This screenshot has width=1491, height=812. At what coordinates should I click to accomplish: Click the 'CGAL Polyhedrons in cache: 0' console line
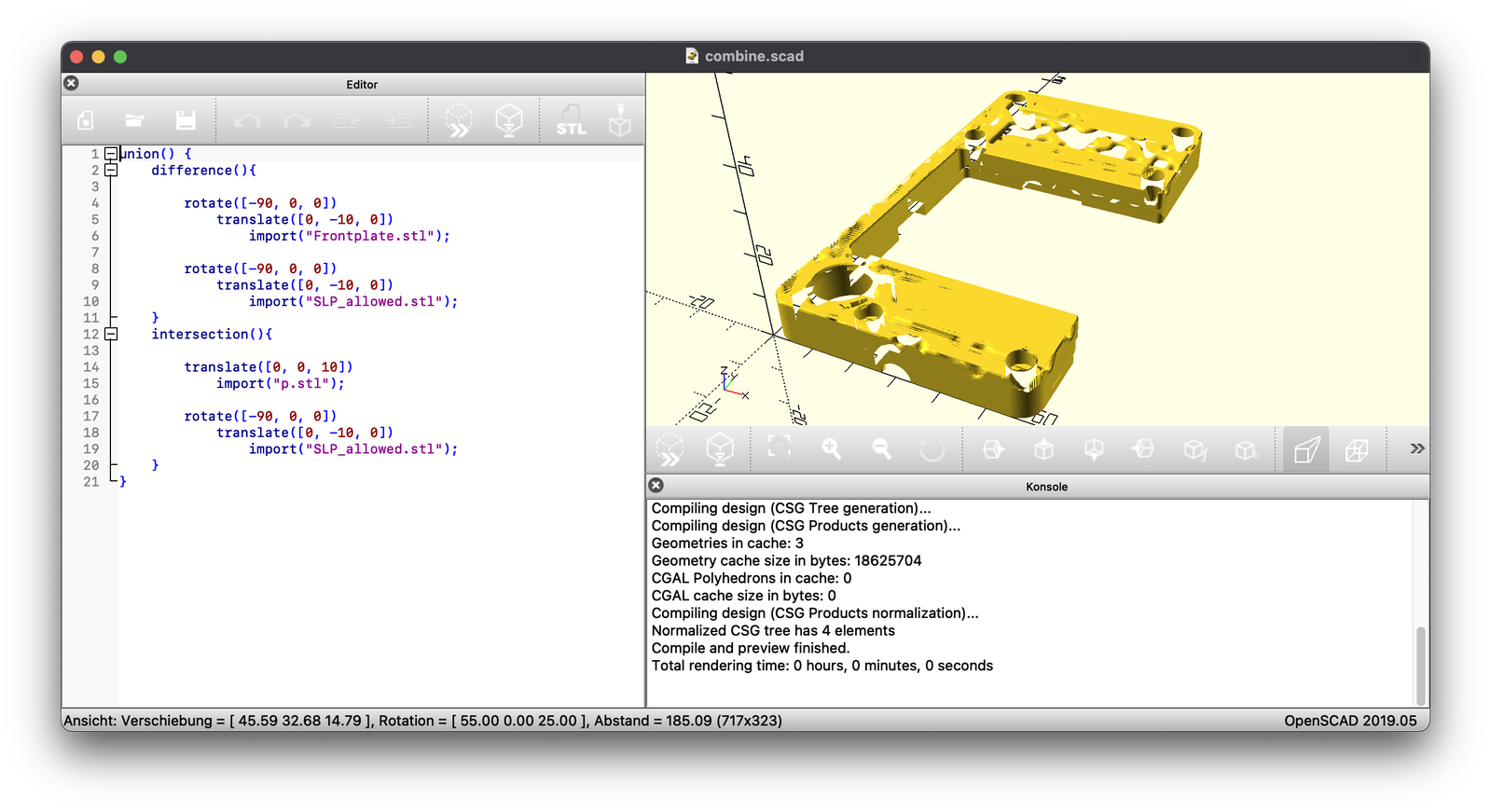coord(752,578)
